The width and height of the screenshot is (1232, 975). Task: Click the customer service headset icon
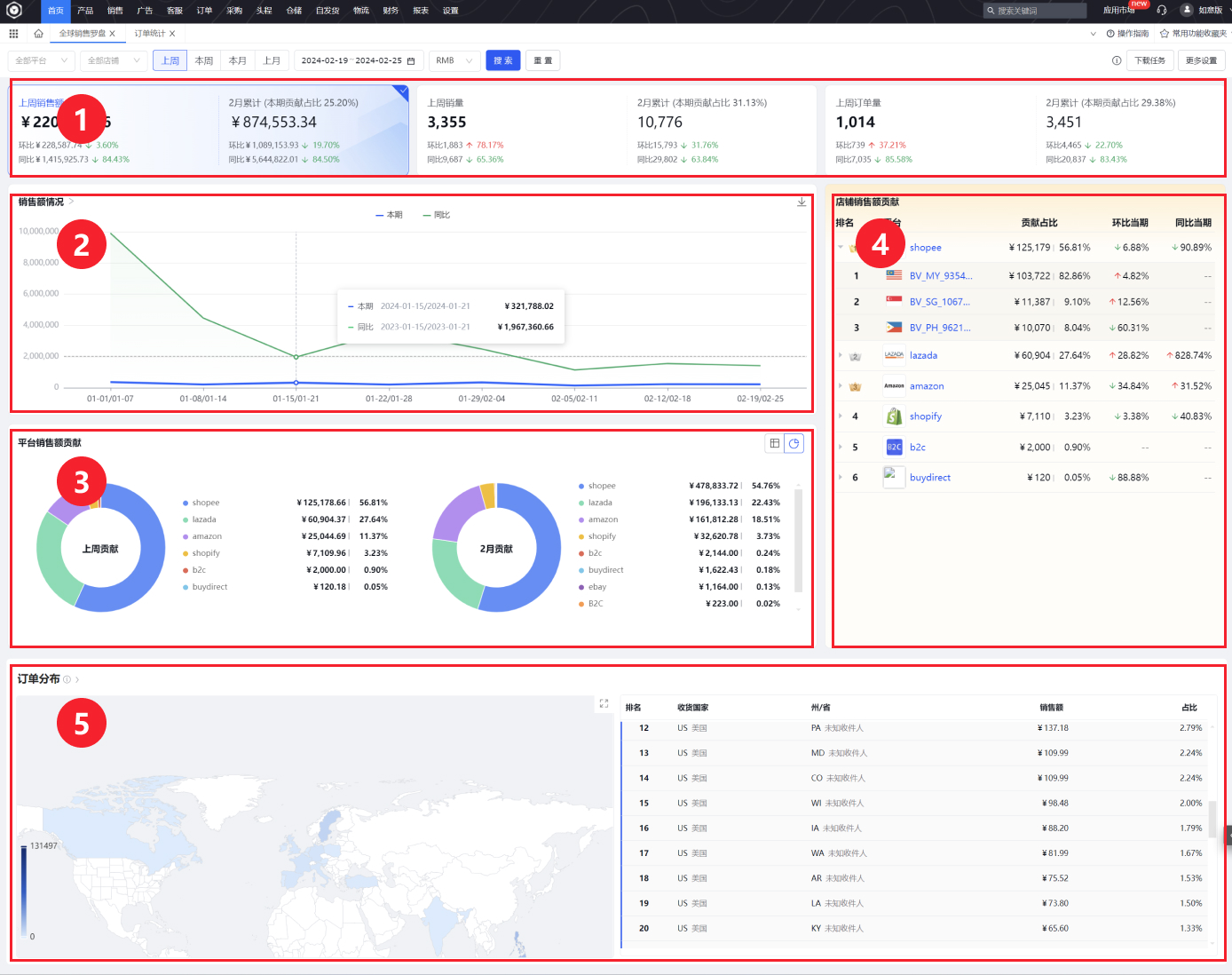coord(1162,11)
